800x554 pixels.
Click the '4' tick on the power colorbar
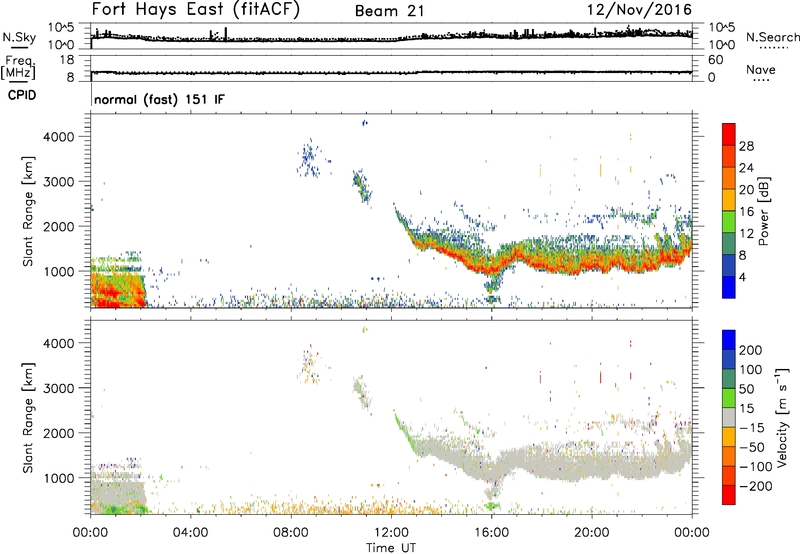click(742, 277)
